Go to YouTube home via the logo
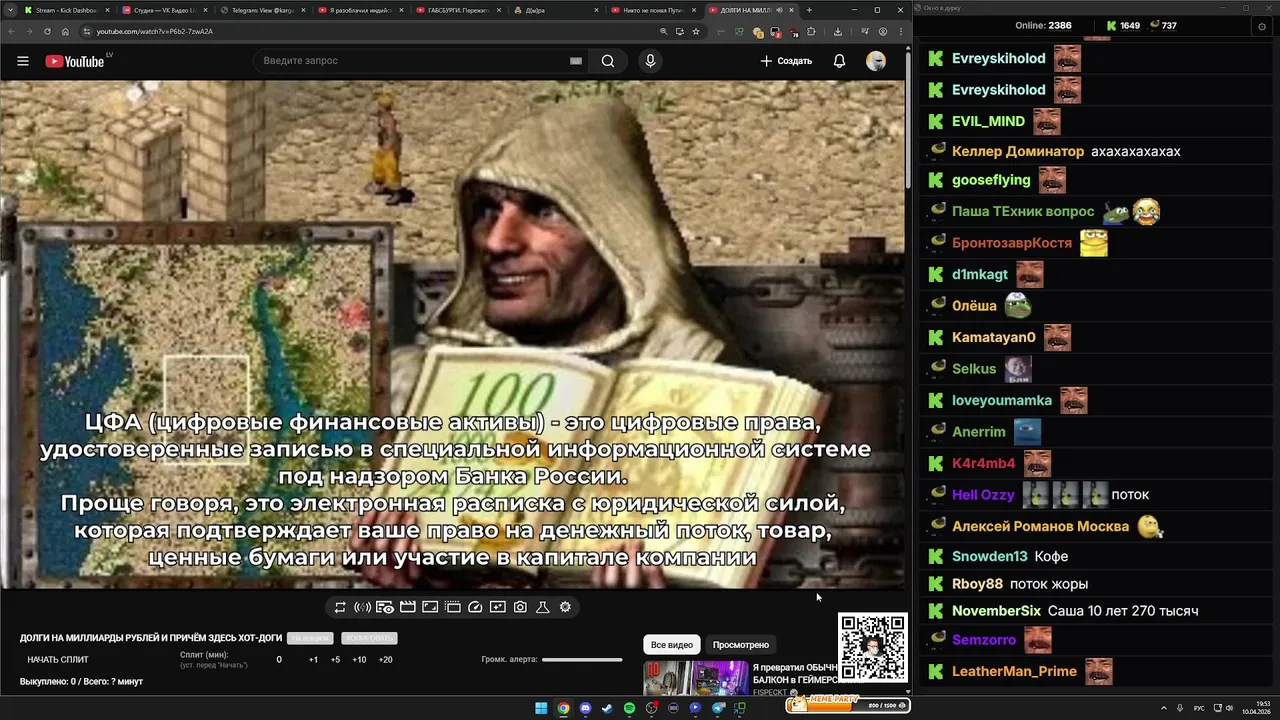The width and height of the screenshot is (1280, 720). (x=75, y=61)
